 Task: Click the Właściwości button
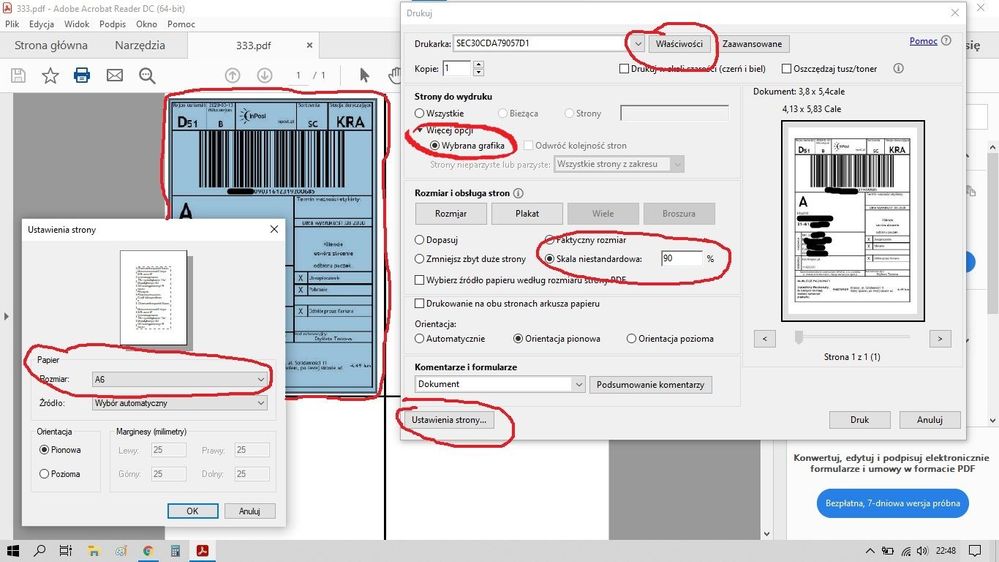pyautogui.click(x=680, y=44)
